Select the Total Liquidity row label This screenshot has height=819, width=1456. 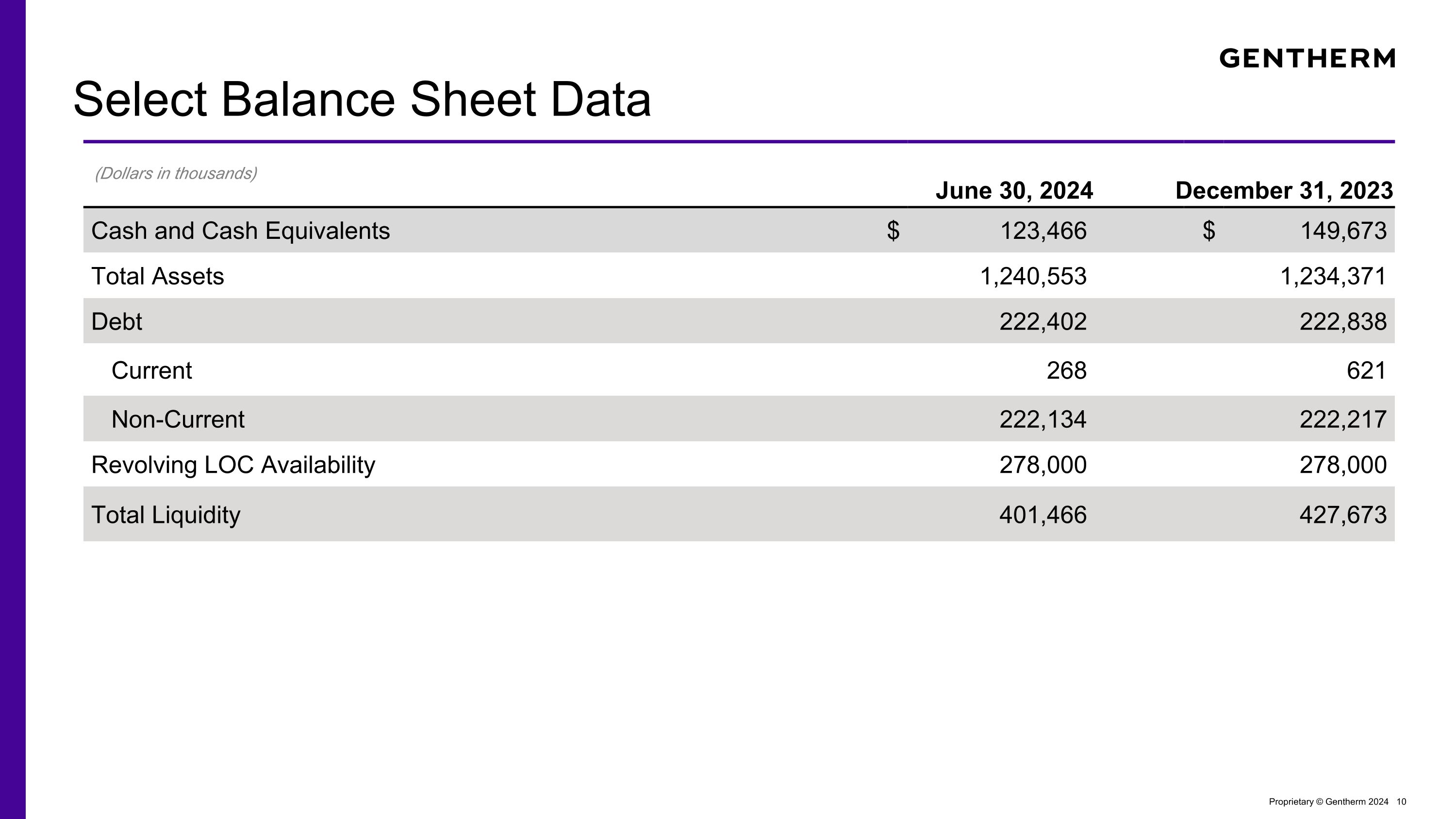(165, 515)
